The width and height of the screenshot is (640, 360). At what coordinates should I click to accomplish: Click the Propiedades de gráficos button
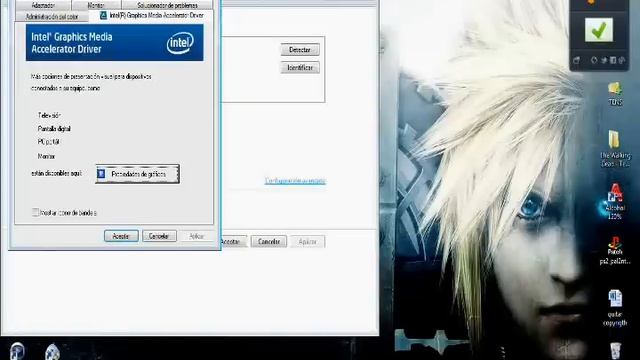(x=138, y=174)
